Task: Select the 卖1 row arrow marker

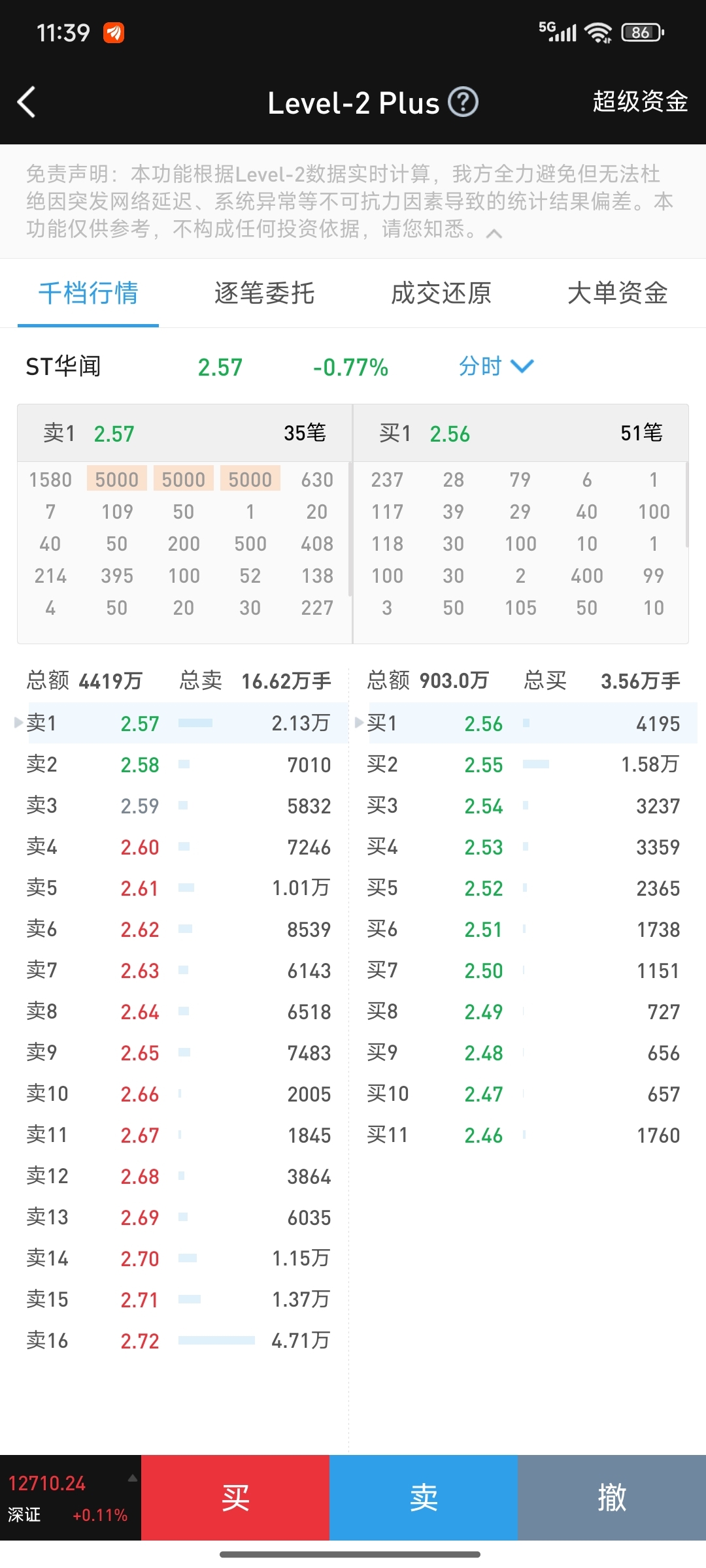Action: tap(18, 723)
